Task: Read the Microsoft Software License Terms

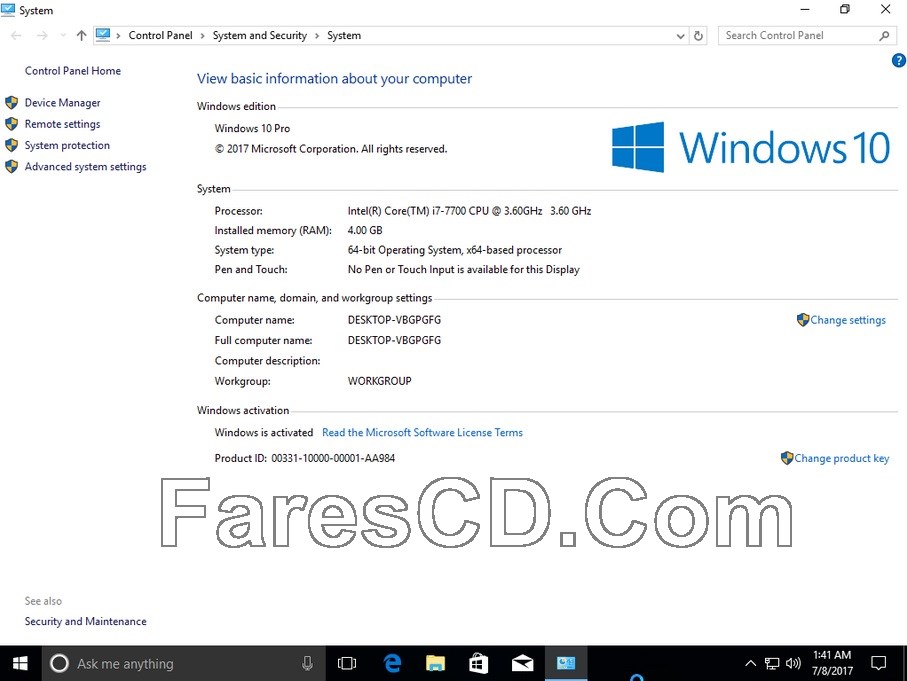Action: (422, 432)
